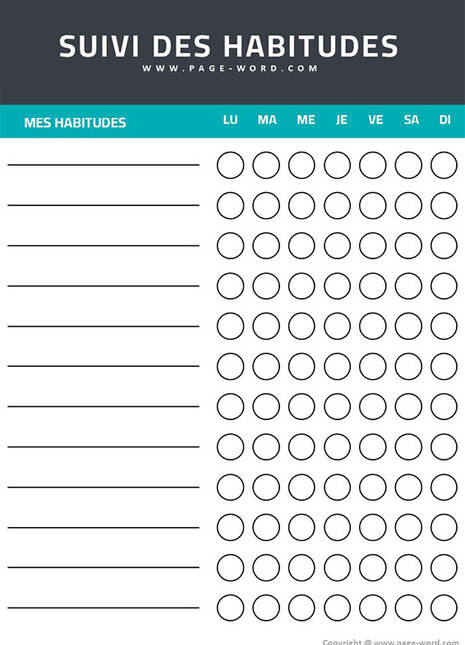Mark the SA circle in the fourth habit row
Screen dimensions: 465x645
click(x=409, y=286)
